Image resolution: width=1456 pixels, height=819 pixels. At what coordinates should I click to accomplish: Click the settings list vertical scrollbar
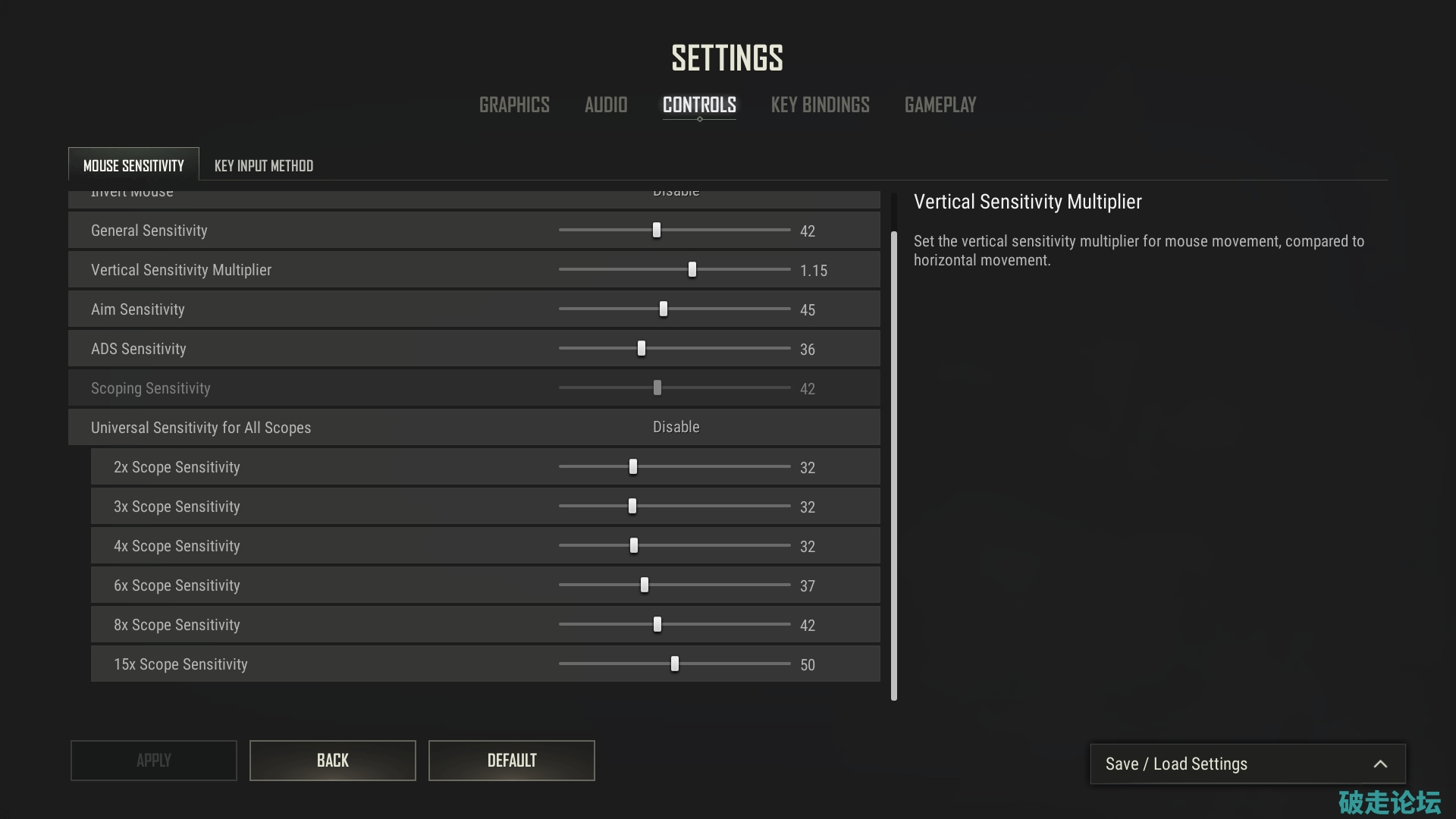(893, 463)
